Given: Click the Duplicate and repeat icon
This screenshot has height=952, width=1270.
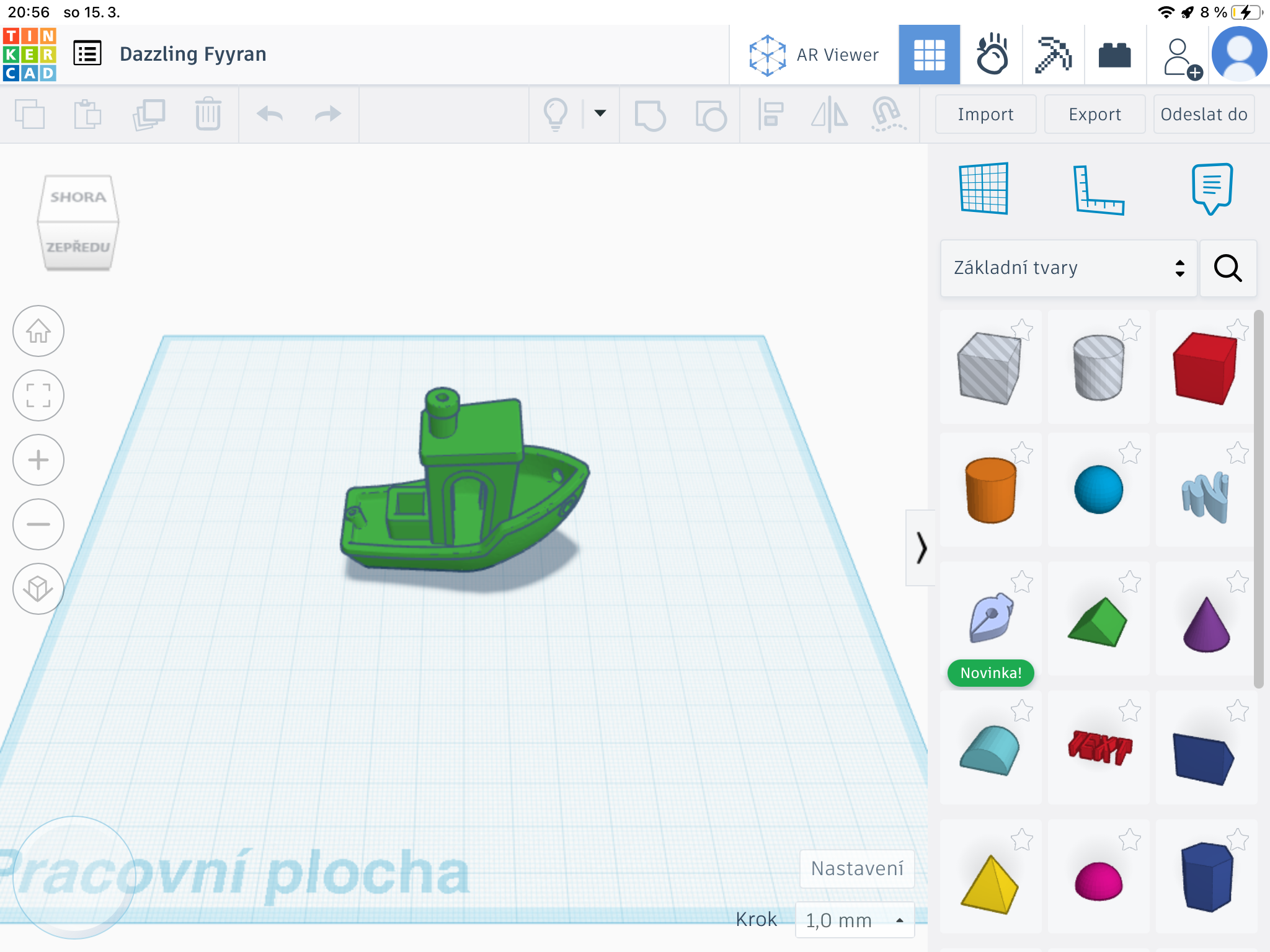Looking at the screenshot, I should pyautogui.click(x=149, y=114).
